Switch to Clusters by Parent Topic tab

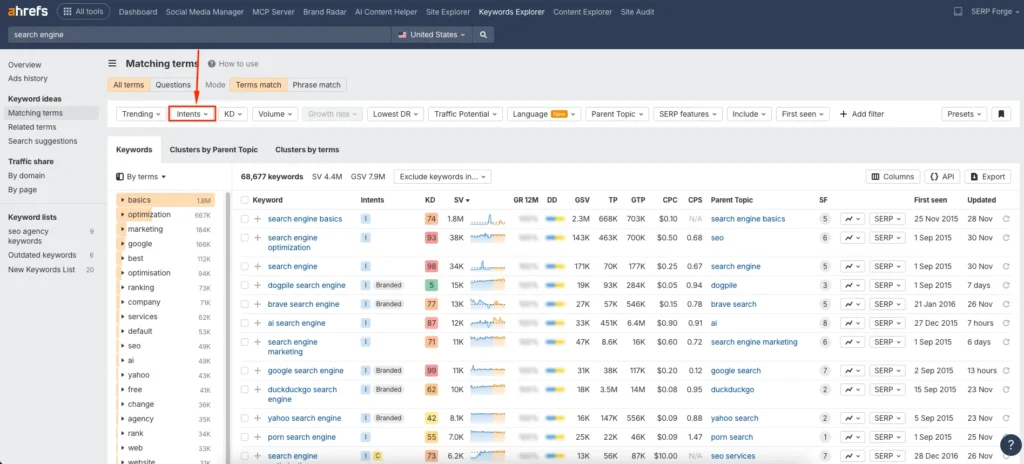click(214, 150)
